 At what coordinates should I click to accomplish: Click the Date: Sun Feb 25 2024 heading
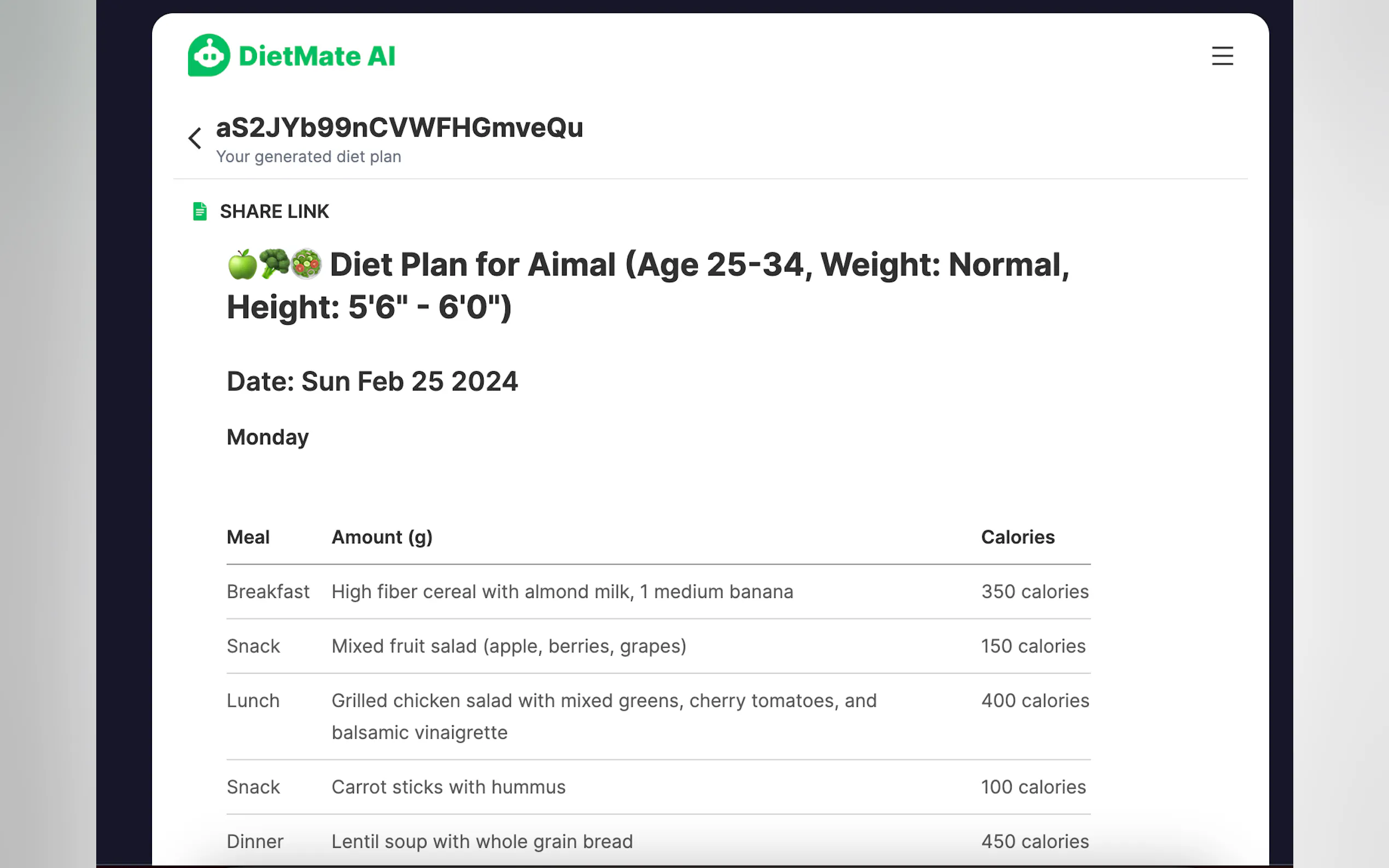pos(372,381)
